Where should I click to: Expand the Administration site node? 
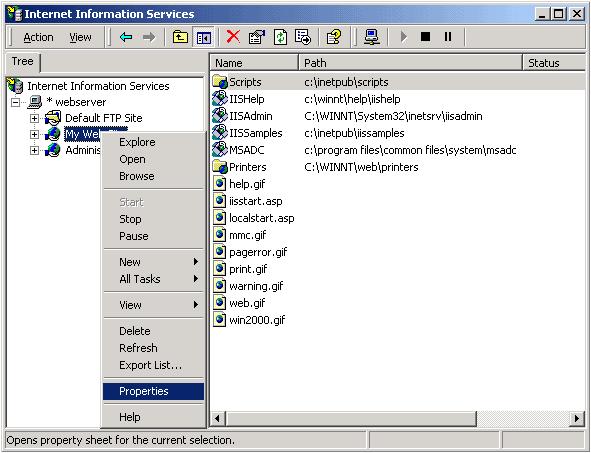pos(34,150)
